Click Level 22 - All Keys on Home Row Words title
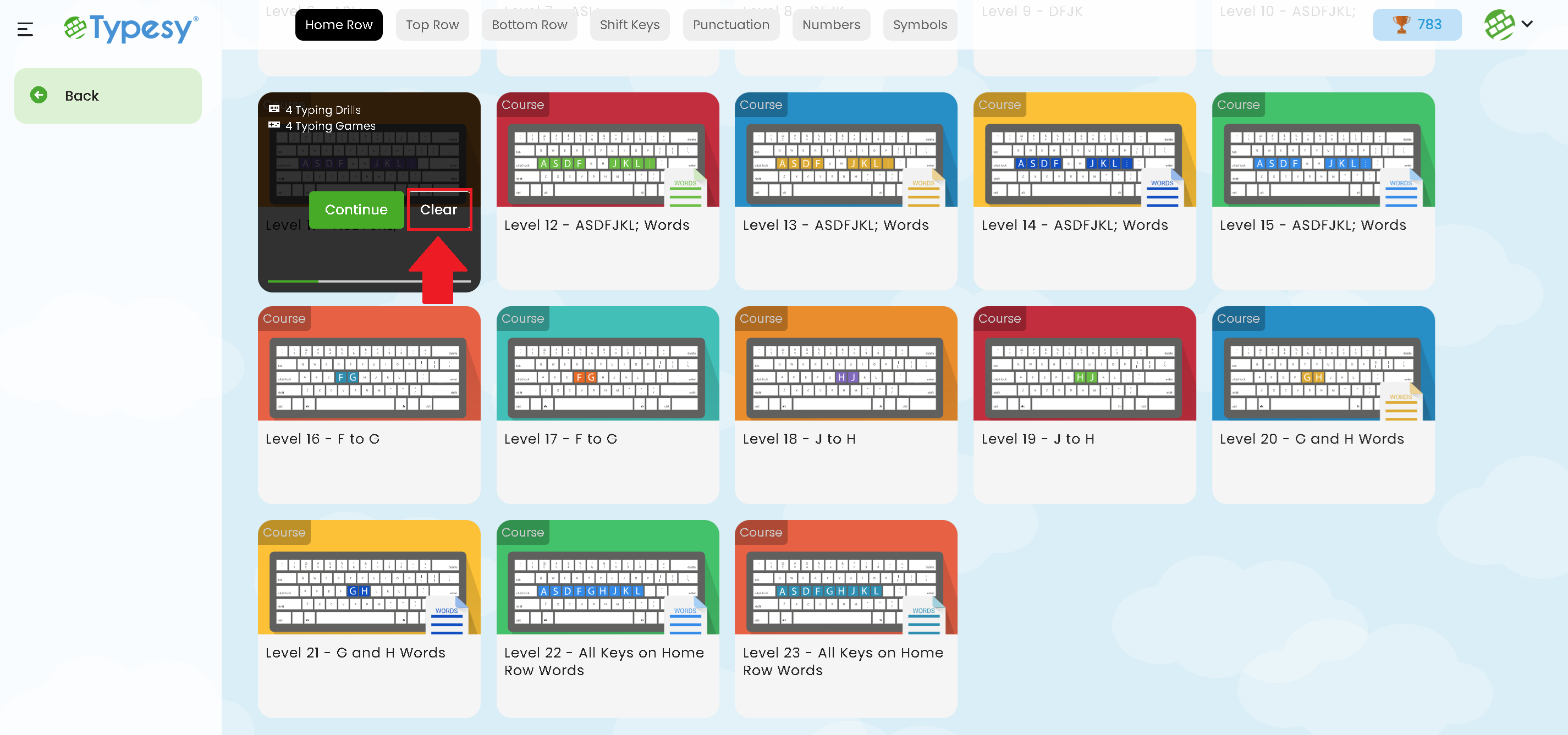Image resolution: width=1568 pixels, height=735 pixels. point(604,661)
